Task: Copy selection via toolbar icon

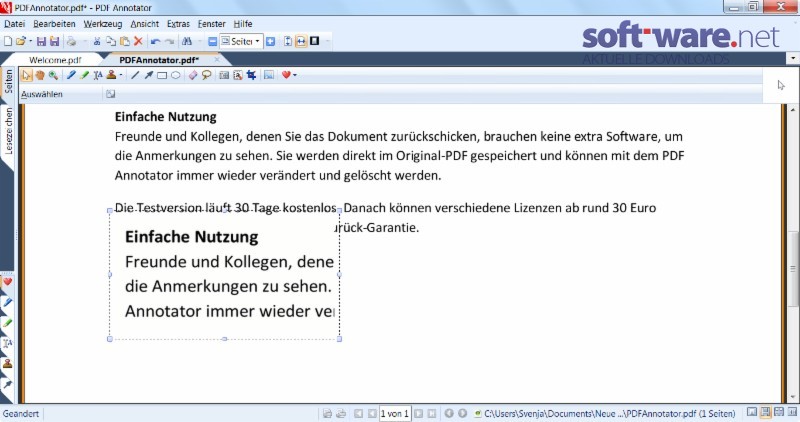Action: [111, 41]
